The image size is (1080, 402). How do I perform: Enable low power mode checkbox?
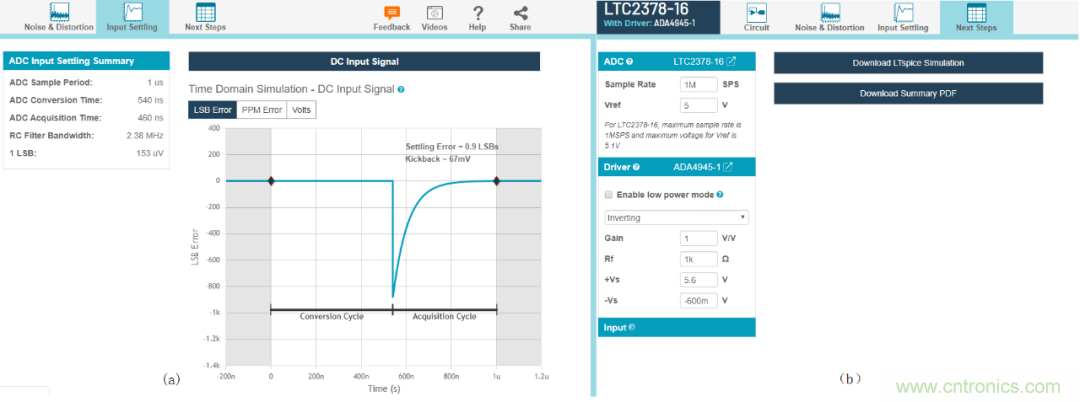tap(610, 194)
